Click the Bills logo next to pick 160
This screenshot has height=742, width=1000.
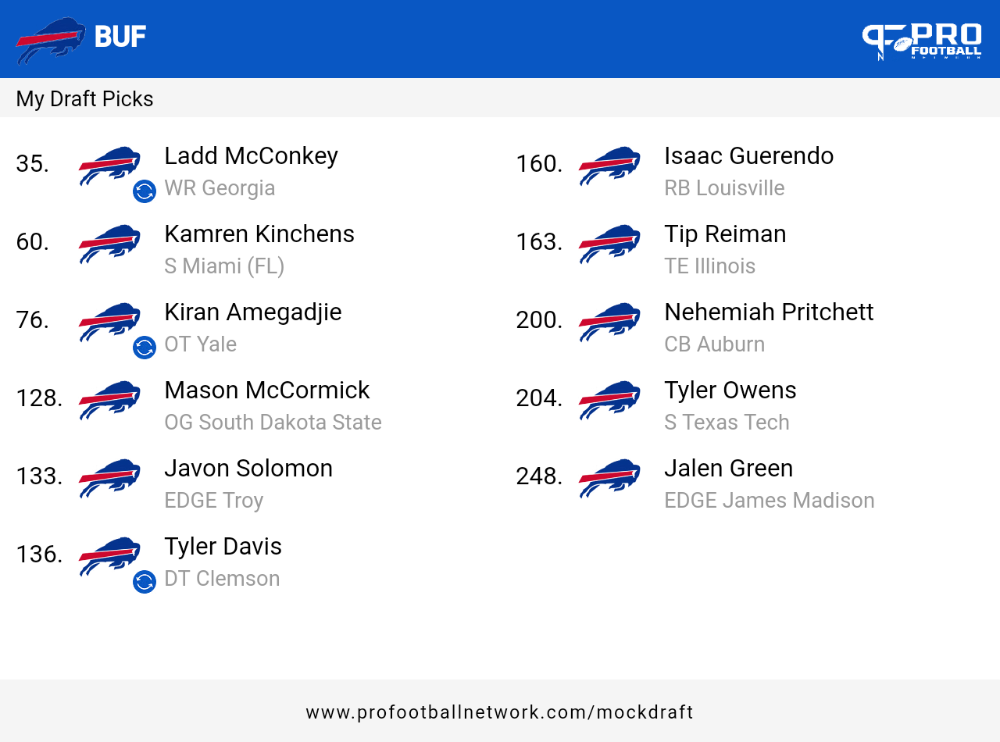(610, 165)
